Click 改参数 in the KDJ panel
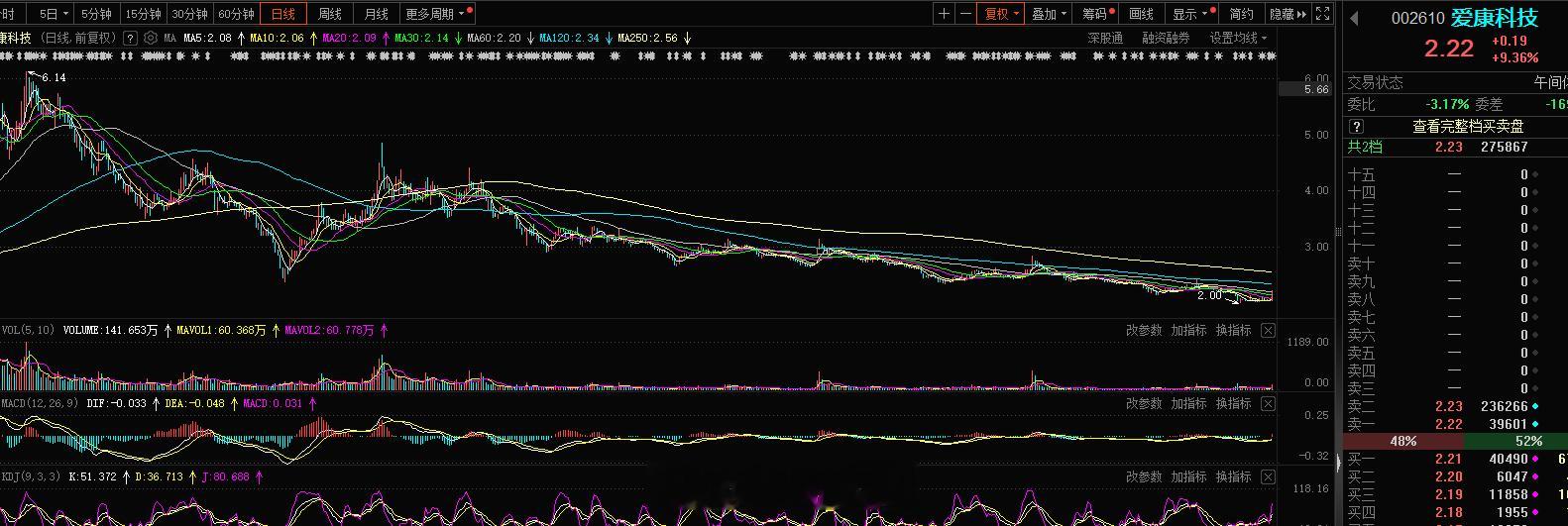The image size is (1568, 526). (x=1144, y=477)
